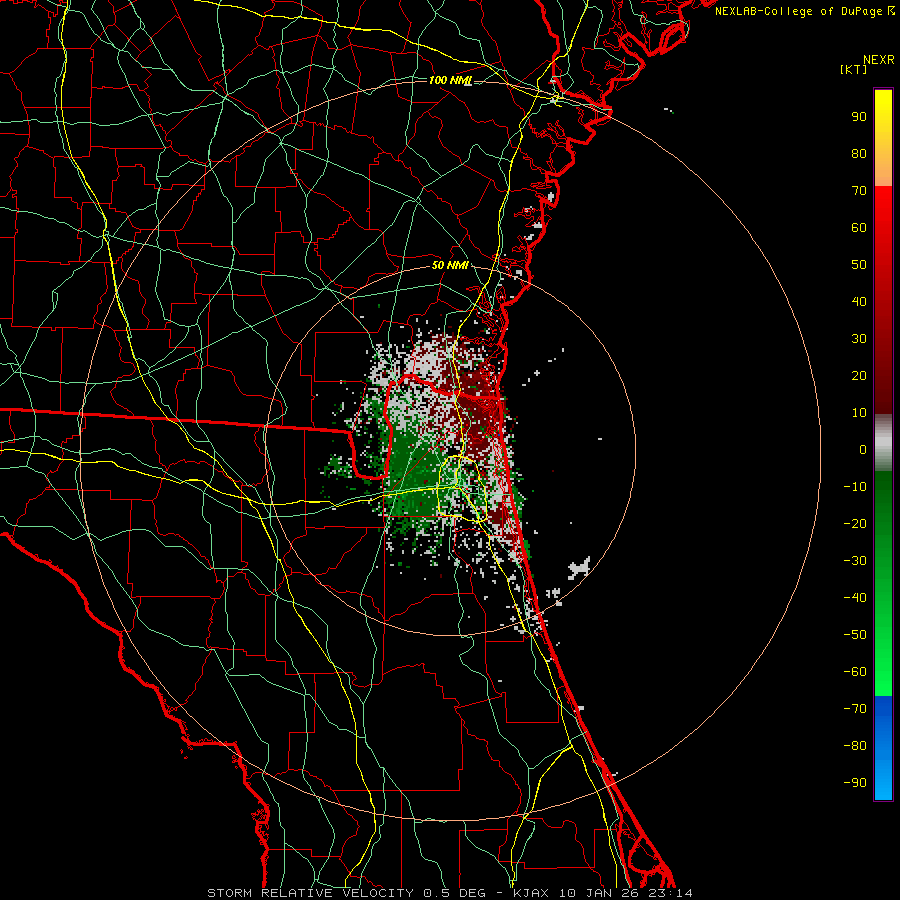The image size is (900, 900).
Task: Click the 30 value on velocity scale
Action: [x=859, y=339]
